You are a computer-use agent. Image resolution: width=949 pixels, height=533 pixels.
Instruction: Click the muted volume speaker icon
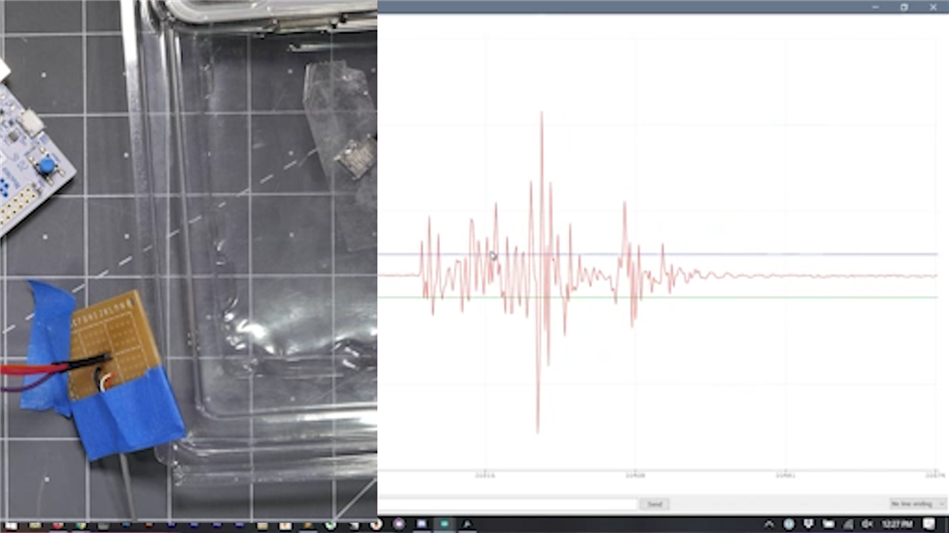pos(867,524)
